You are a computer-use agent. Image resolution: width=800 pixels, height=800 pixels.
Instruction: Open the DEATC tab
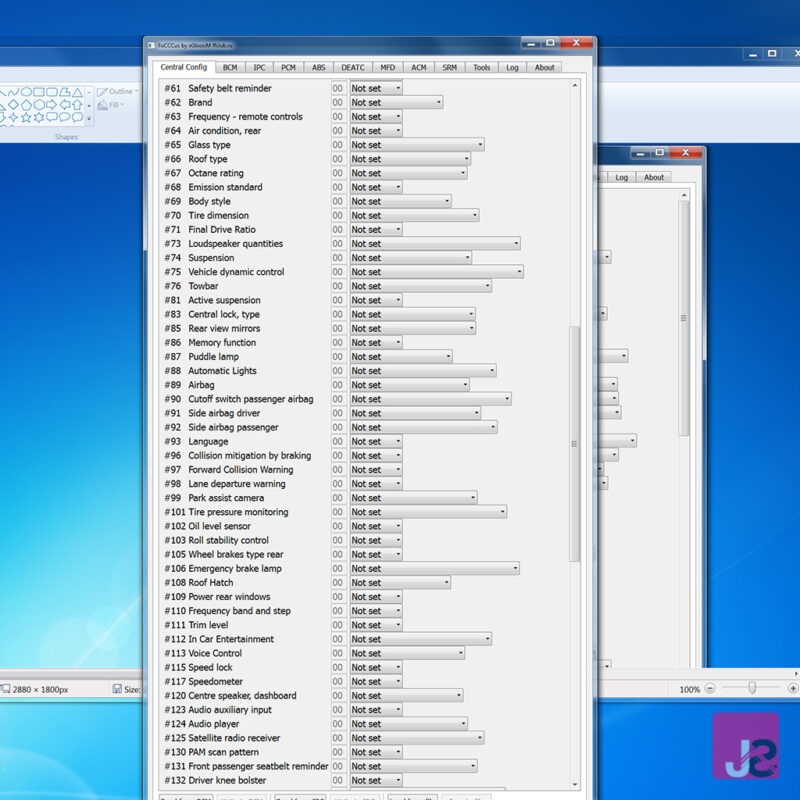click(x=353, y=67)
